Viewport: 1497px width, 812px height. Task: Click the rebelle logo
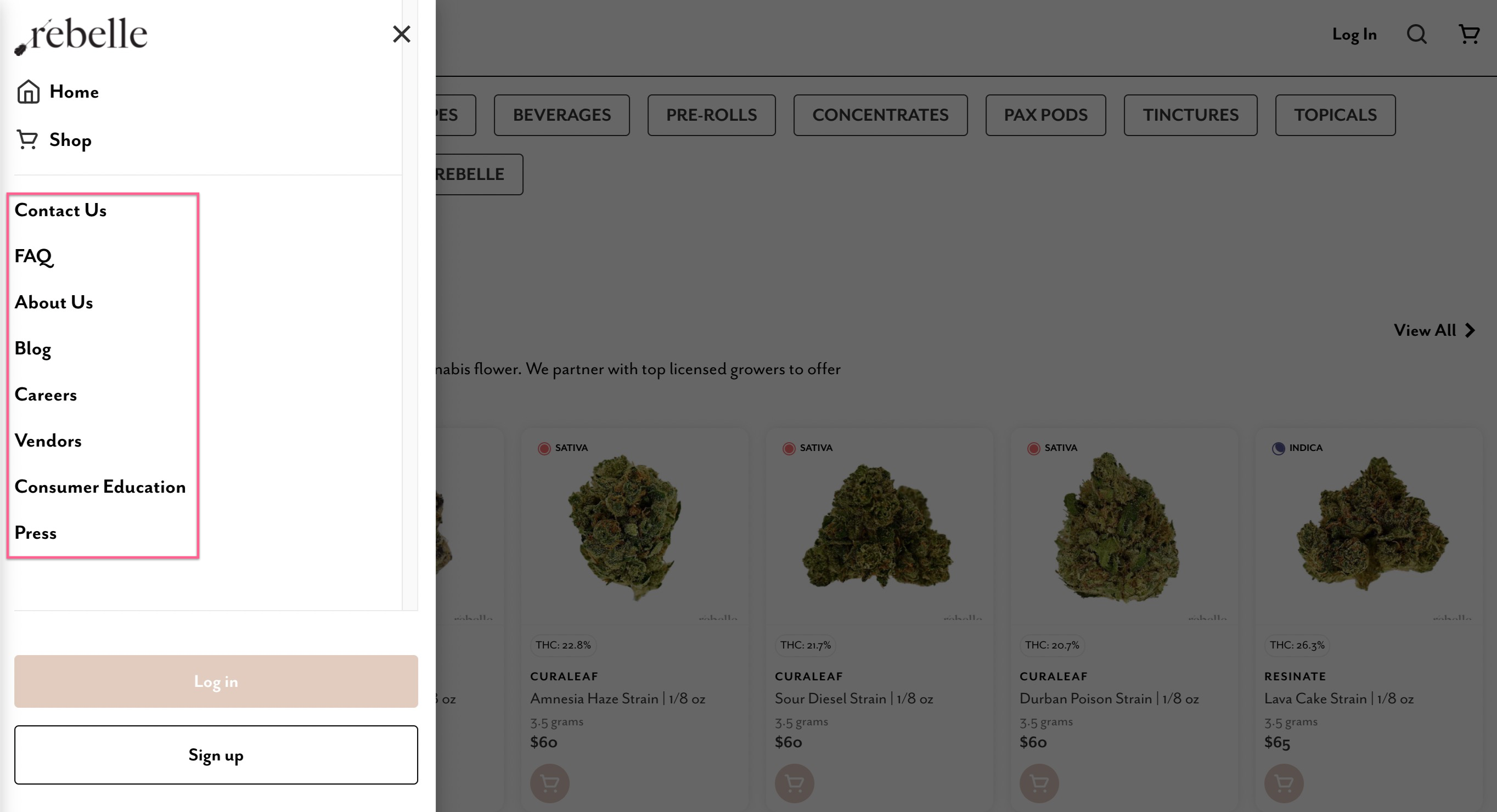(81, 36)
